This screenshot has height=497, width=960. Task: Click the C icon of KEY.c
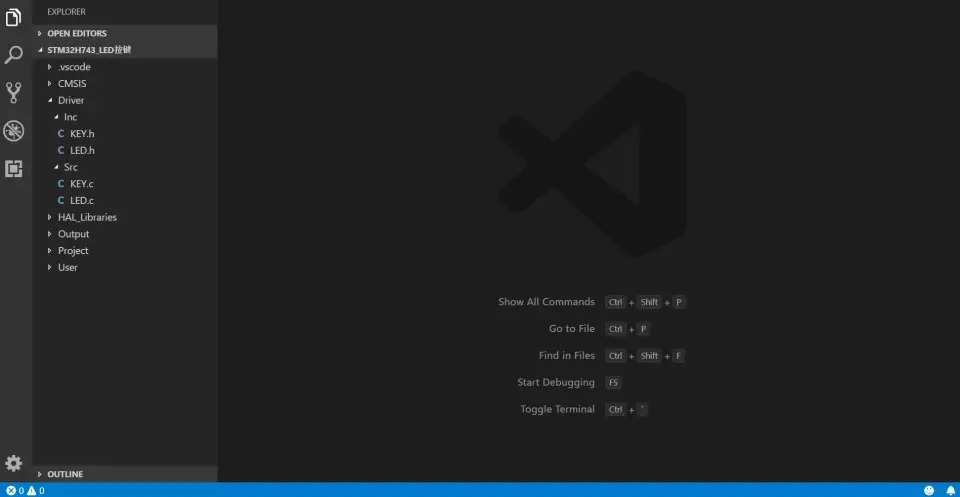coord(61,184)
